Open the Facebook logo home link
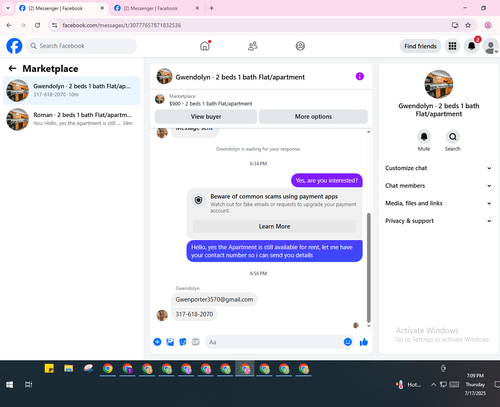The image size is (500, 407). pyautogui.click(x=14, y=46)
